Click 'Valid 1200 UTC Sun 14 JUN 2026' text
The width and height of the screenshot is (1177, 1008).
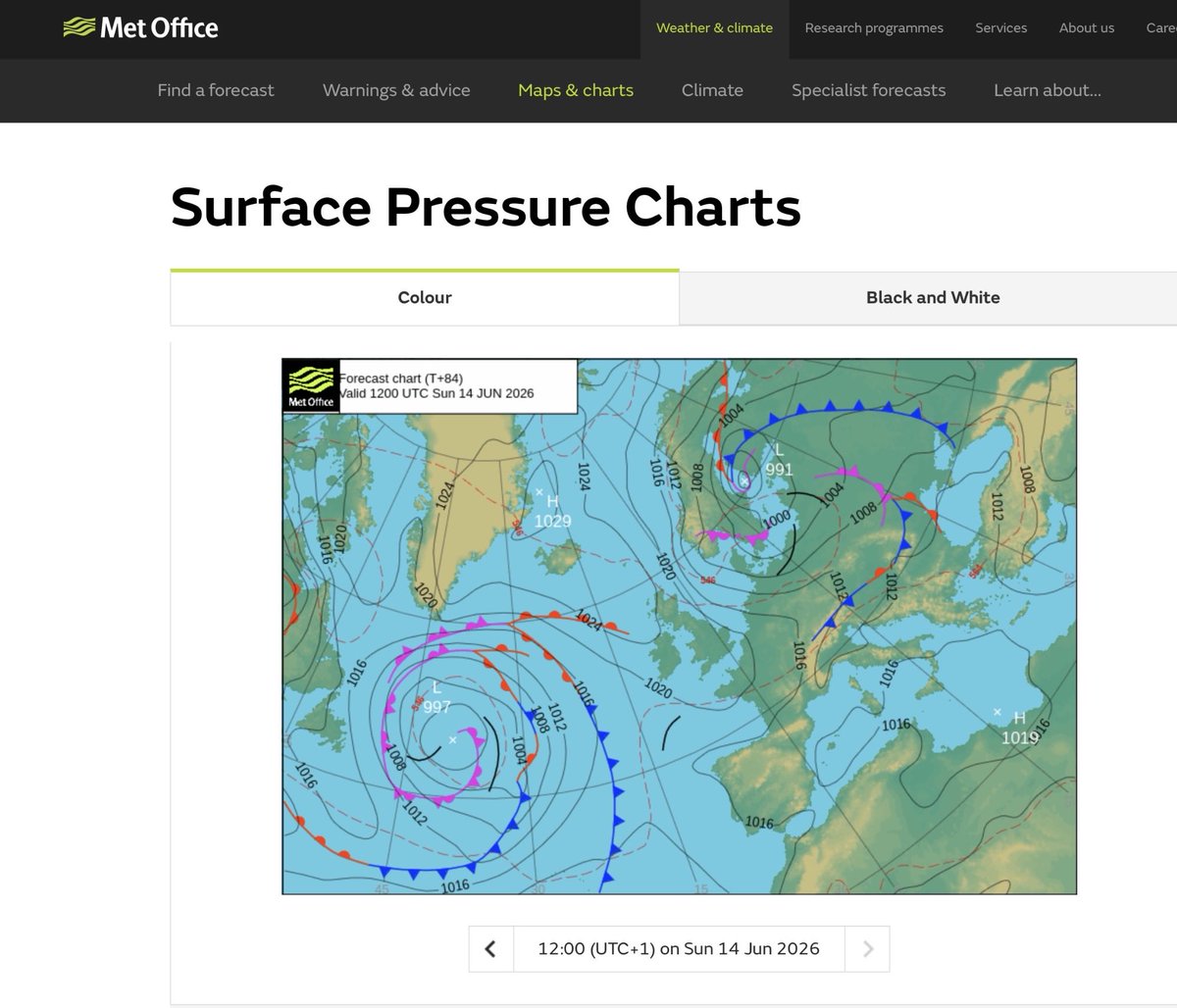[x=437, y=393]
